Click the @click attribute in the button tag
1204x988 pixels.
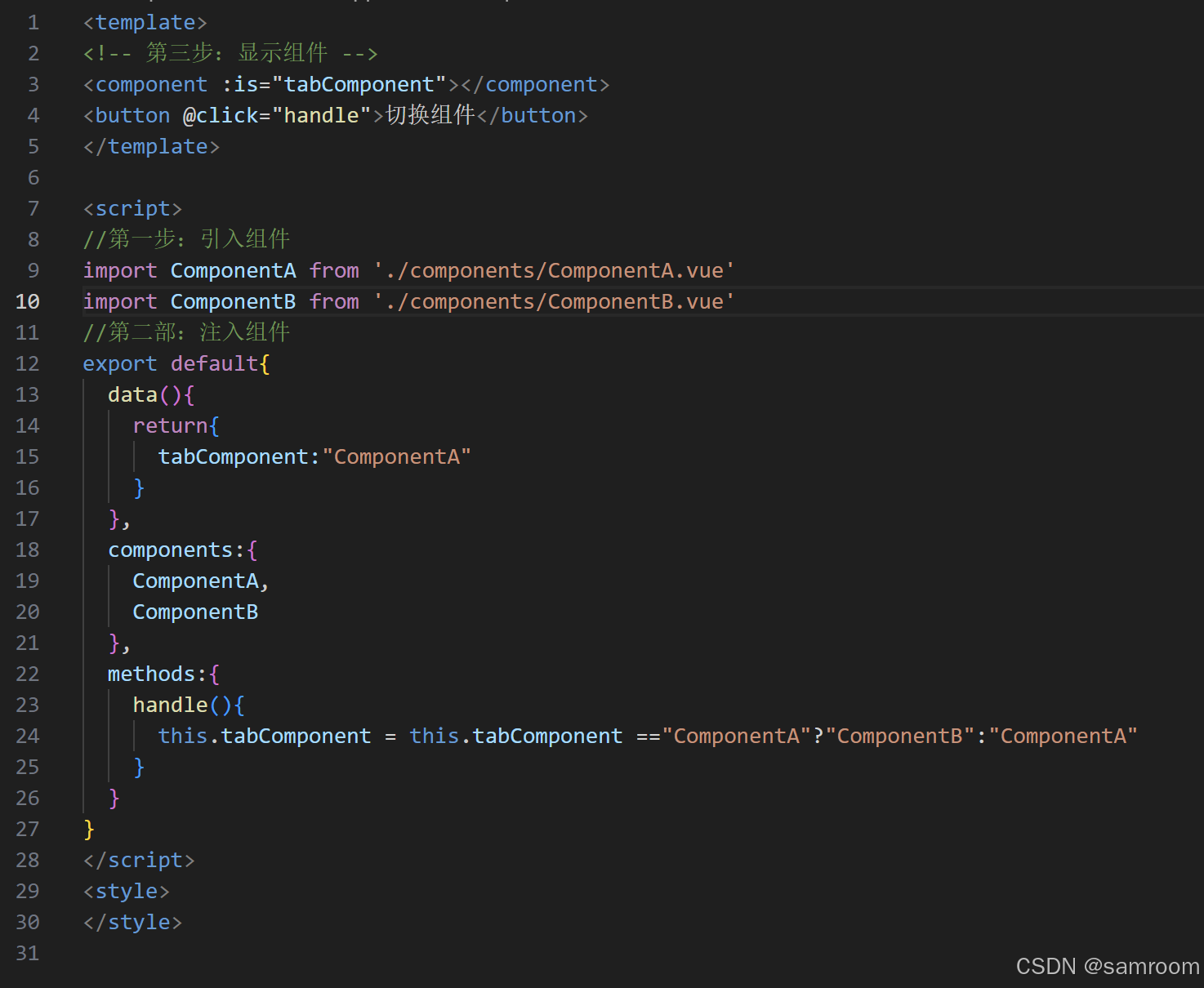[220, 116]
